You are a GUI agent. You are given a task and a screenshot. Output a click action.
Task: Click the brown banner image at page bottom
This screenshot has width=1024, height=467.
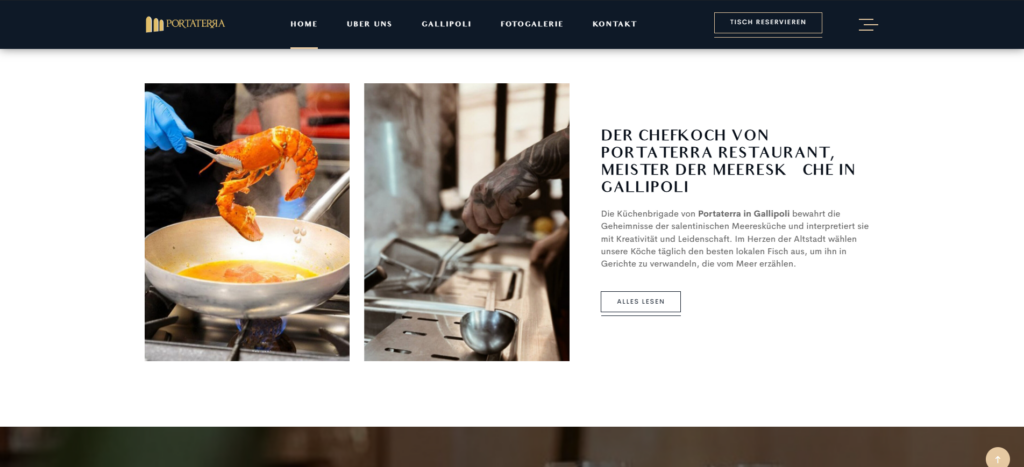pyautogui.click(x=512, y=447)
